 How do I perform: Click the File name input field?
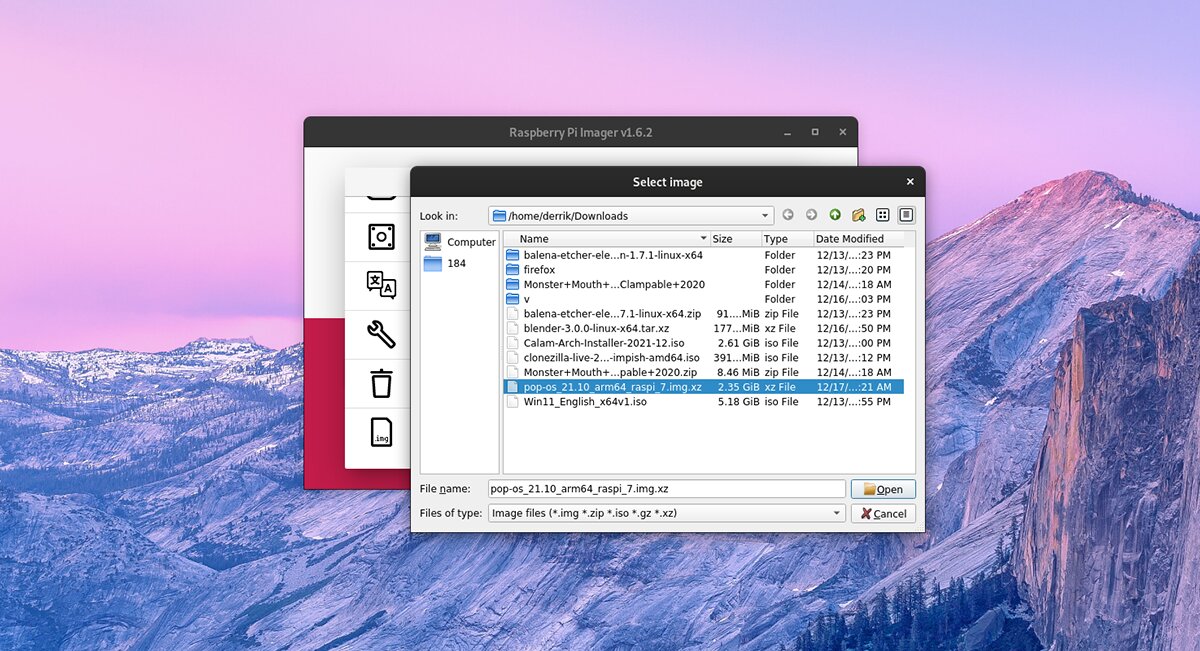click(666, 489)
